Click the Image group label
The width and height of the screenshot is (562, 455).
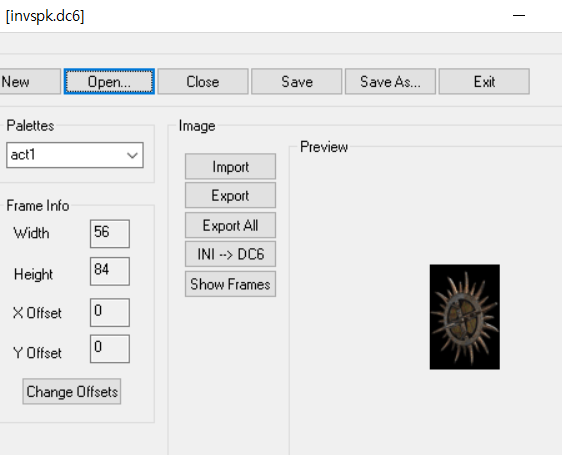pos(197,126)
